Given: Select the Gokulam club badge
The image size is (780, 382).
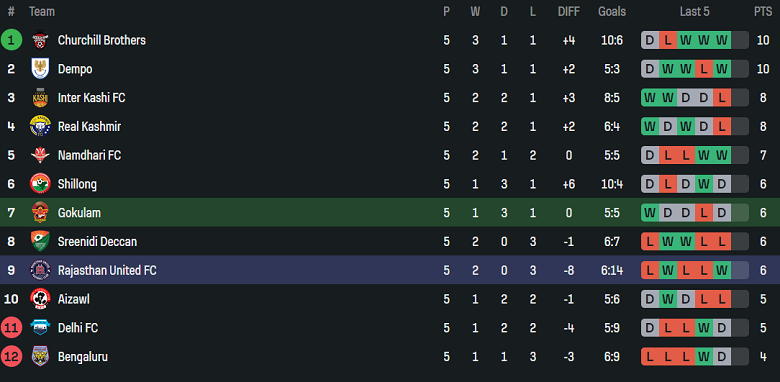Looking at the screenshot, I should 40,213.
